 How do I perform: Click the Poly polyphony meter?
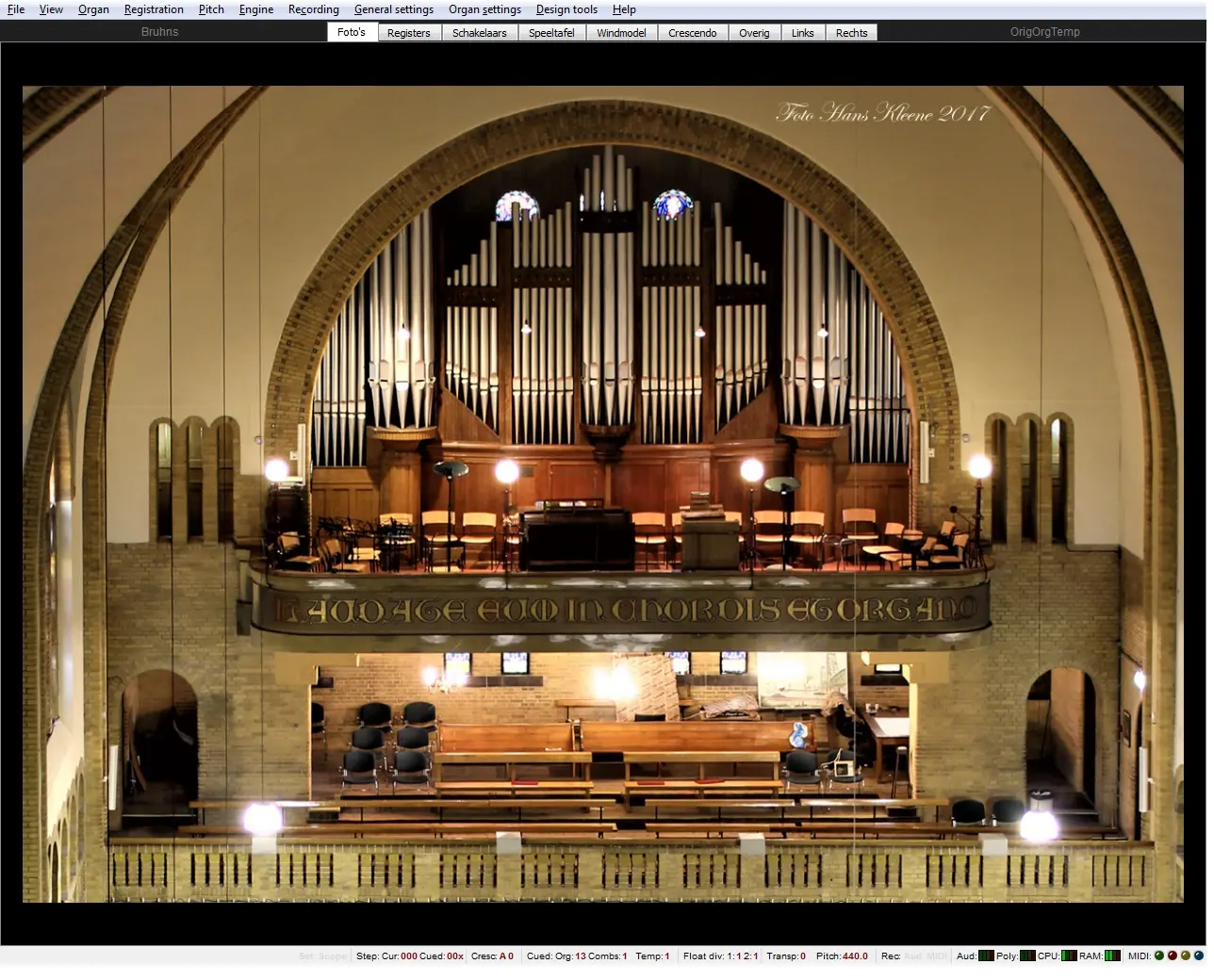coord(1027,955)
